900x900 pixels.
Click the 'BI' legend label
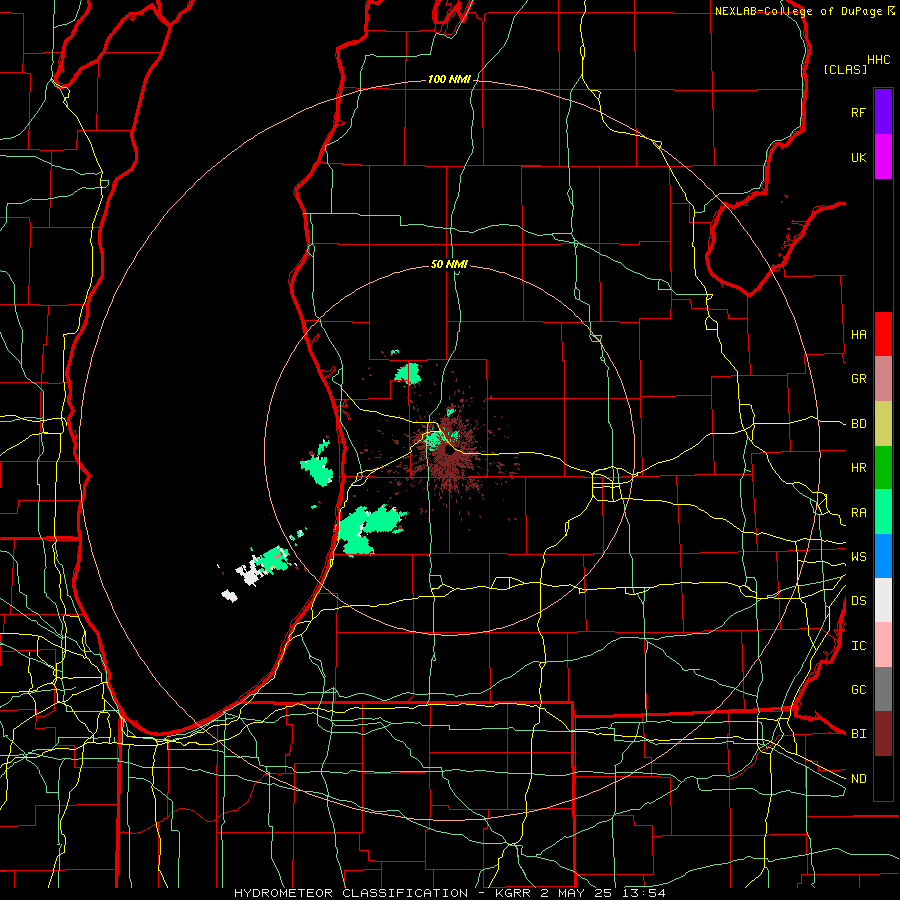coord(858,734)
